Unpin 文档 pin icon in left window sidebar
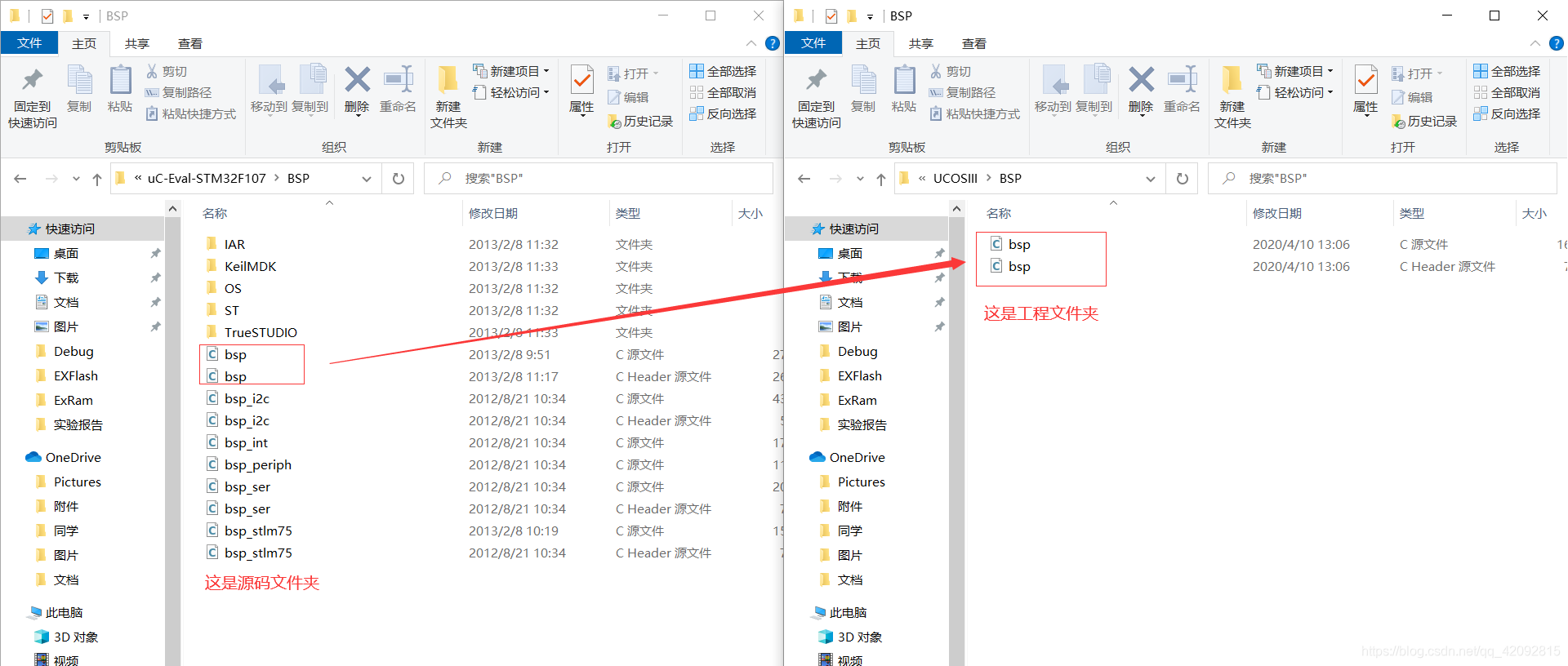 (x=155, y=303)
